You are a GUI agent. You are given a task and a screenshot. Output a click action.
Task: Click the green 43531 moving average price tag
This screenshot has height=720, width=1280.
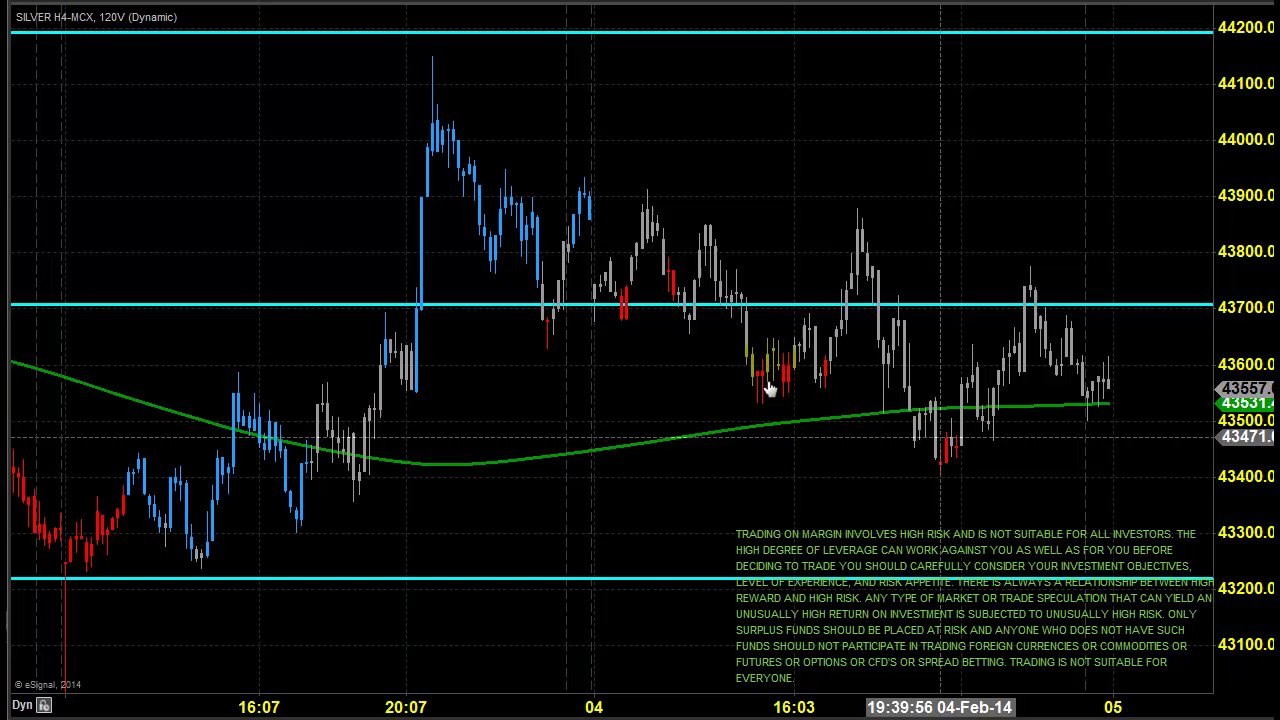tap(1245, 403)
